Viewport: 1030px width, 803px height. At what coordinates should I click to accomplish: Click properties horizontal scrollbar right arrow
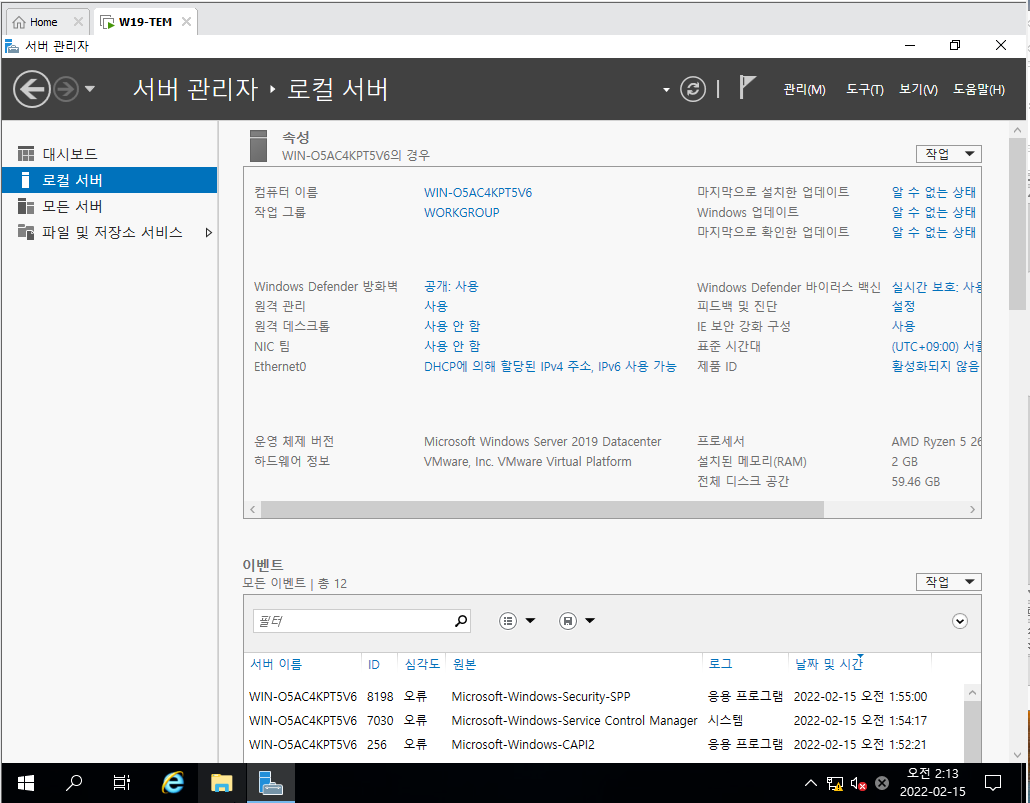point(973,509)
